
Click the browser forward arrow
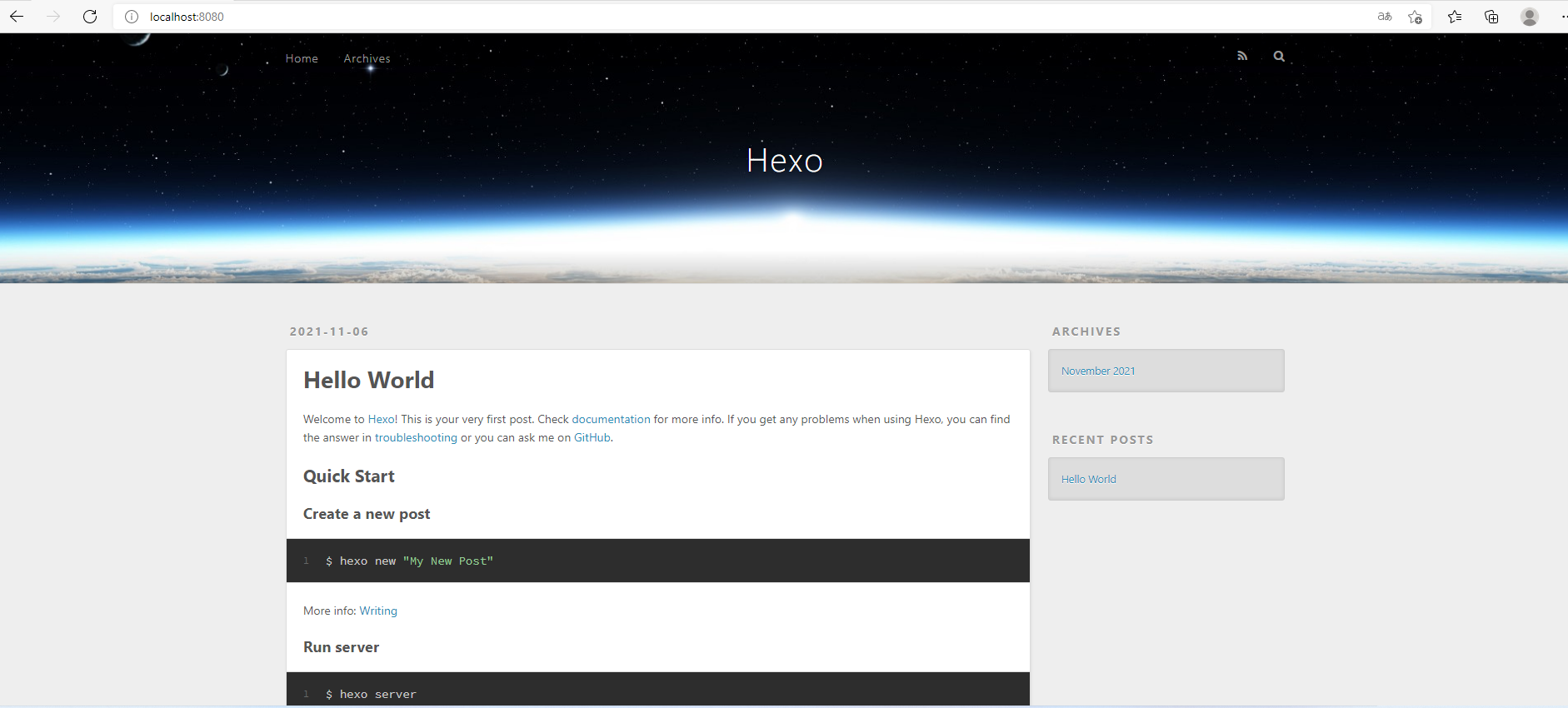coord(53,17)
